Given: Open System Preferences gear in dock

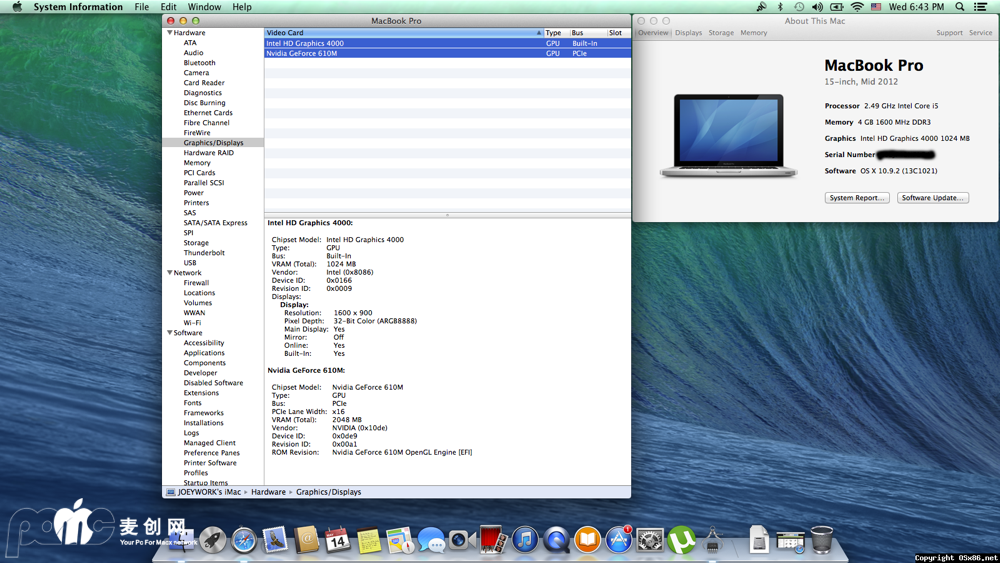Looking at the screenshot, I should (650, 541).
